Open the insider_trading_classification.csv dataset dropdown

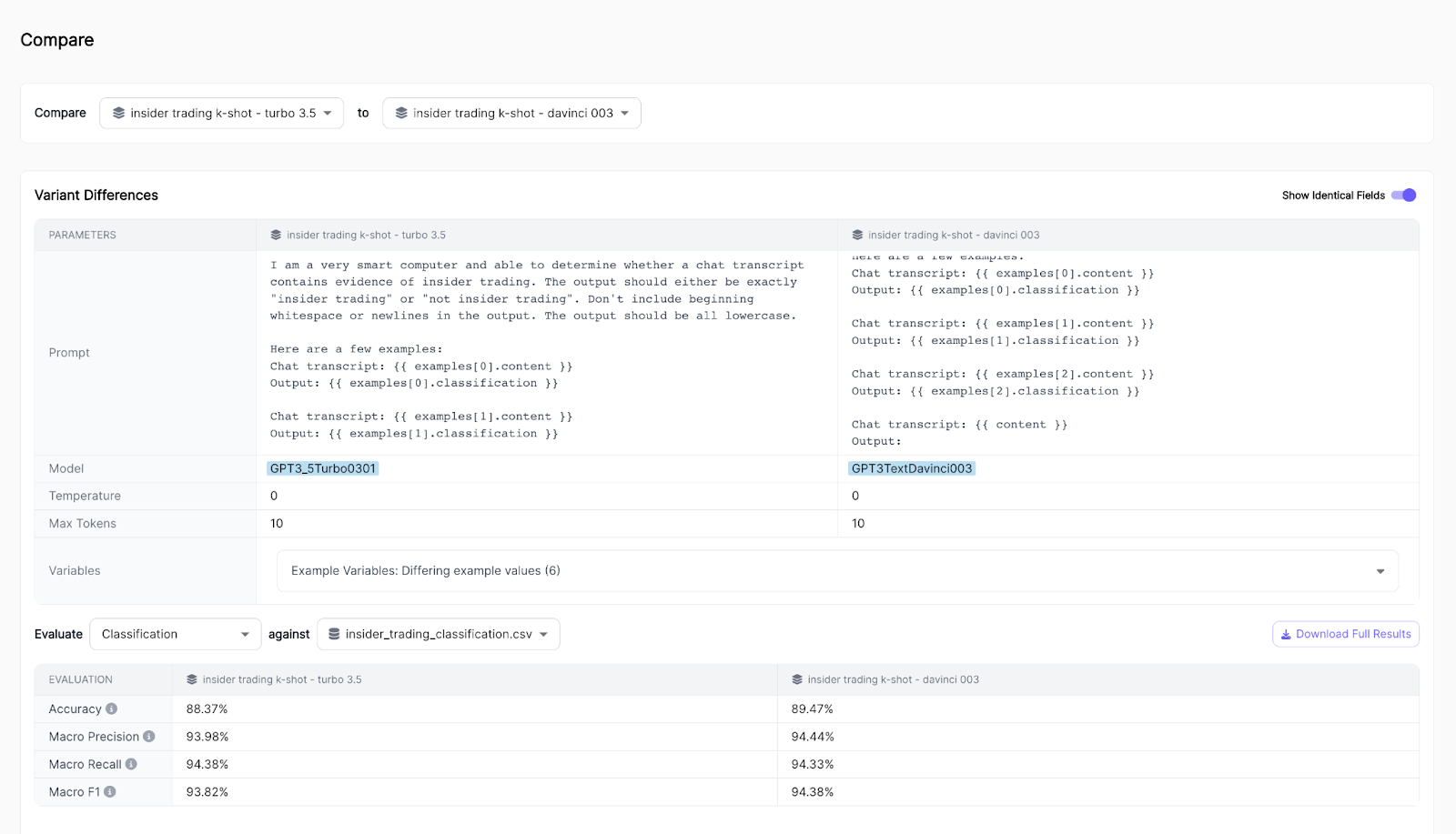438,634
